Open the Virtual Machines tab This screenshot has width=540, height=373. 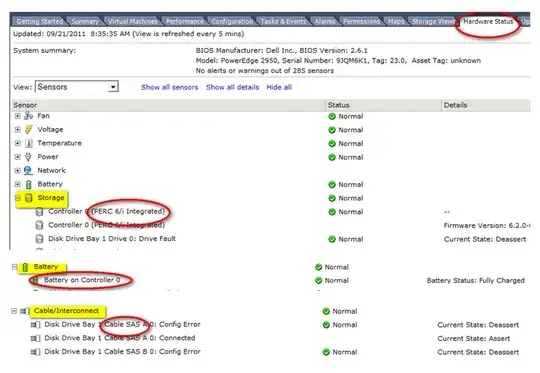pos(133,21)
